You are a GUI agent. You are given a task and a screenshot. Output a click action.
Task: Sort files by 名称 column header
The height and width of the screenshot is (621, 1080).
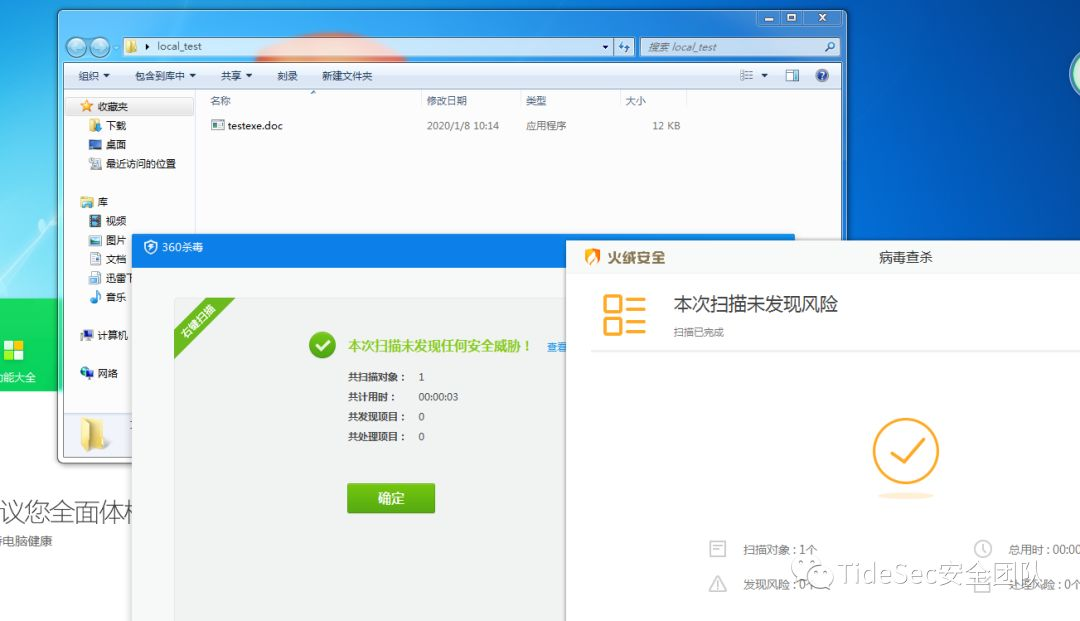(x=220, y=101)
